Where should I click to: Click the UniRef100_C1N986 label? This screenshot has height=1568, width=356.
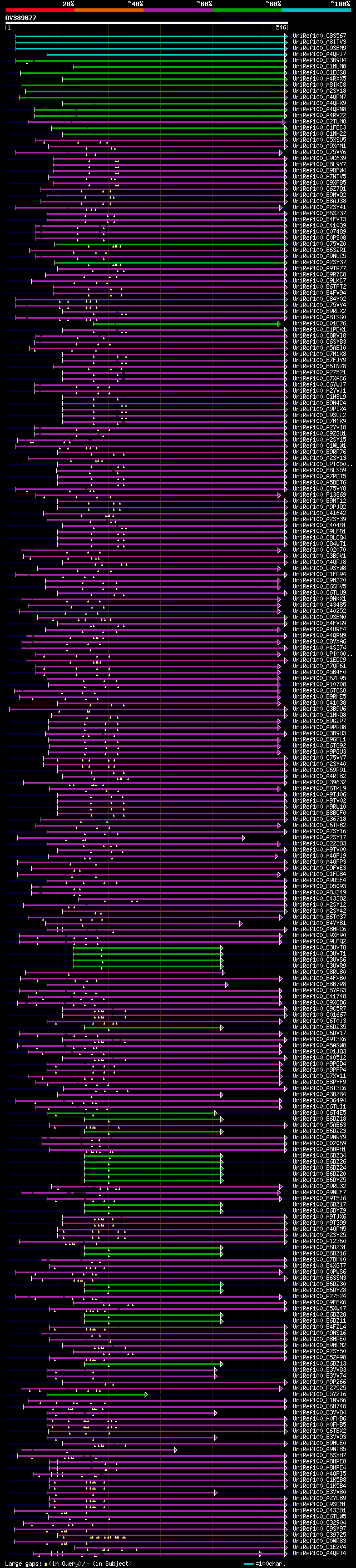coord(319,1399)
